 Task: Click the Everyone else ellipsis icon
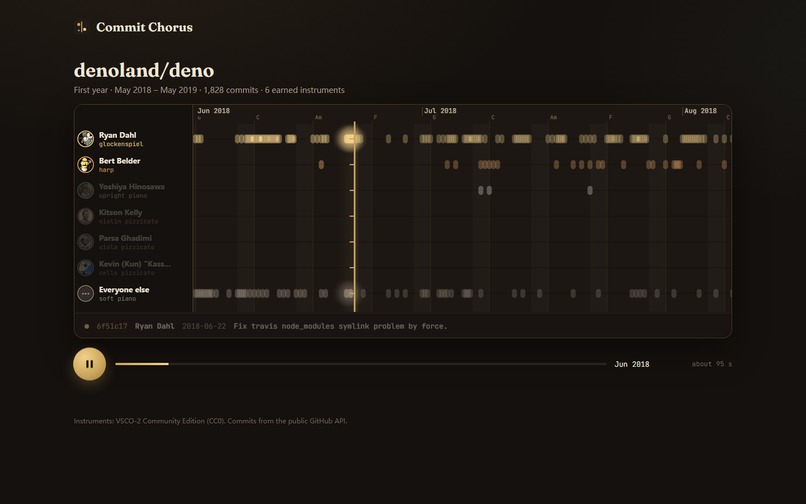click(x=85, y=293)
